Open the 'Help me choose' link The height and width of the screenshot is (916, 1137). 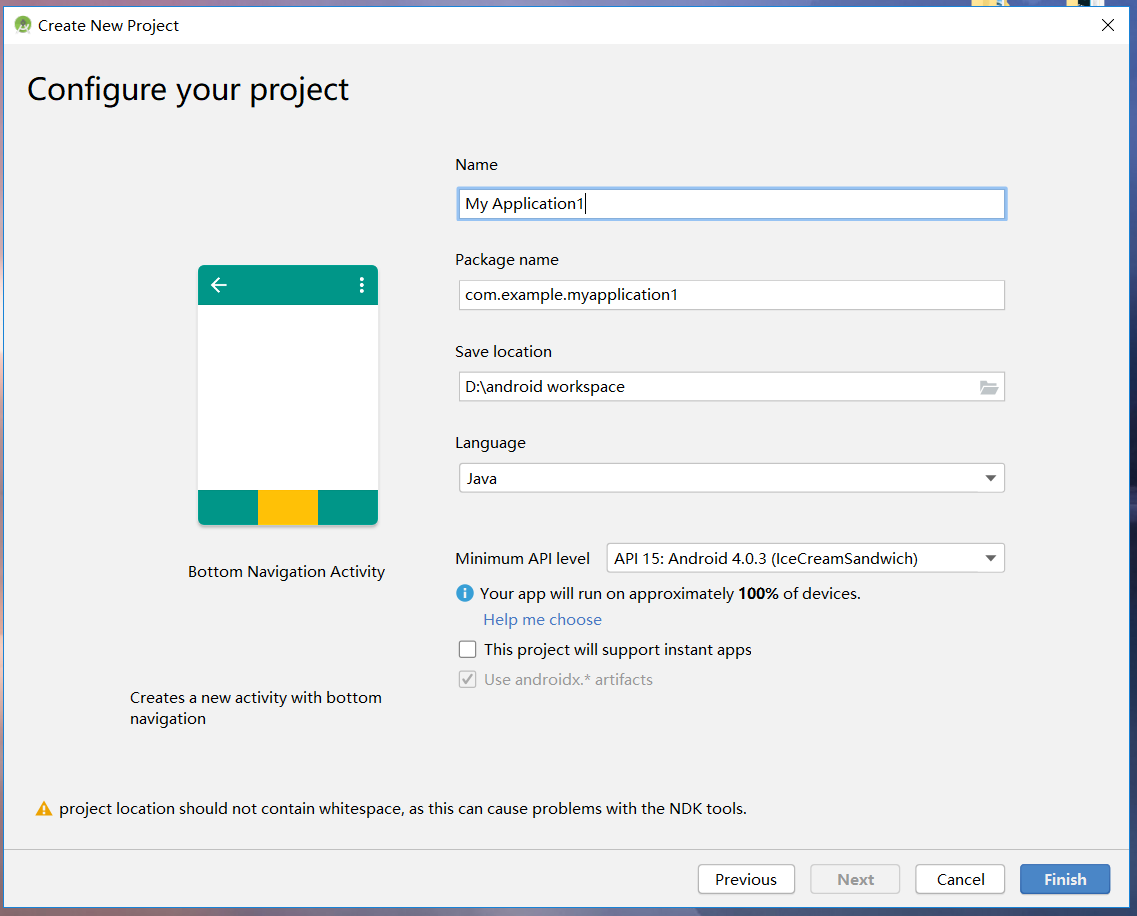coord(542,619)
